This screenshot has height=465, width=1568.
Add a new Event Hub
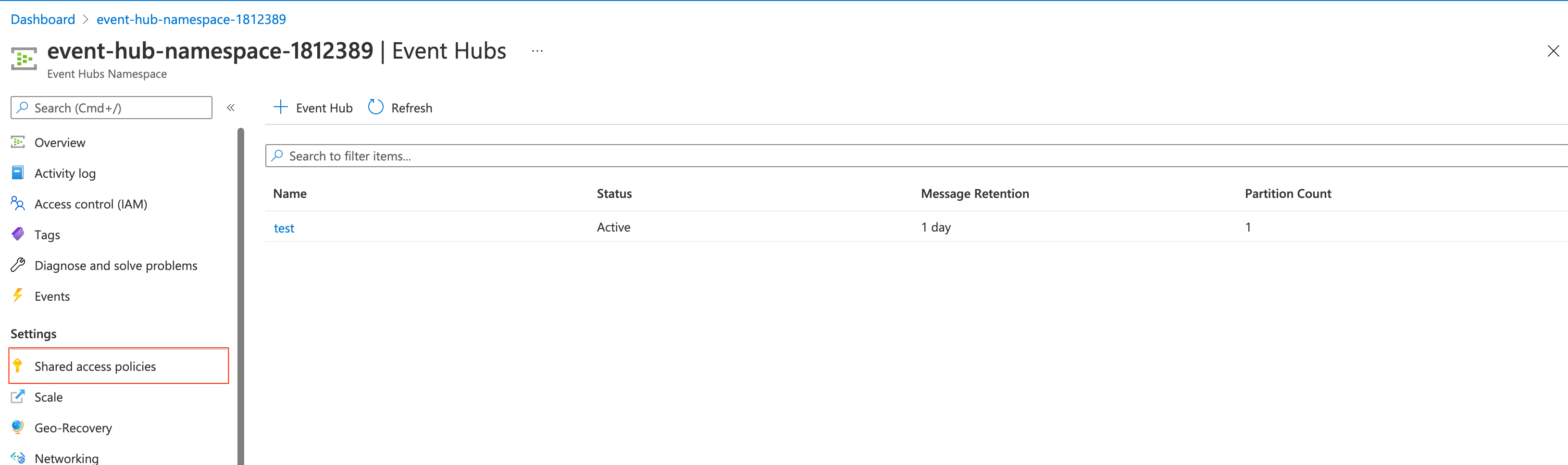313,108
